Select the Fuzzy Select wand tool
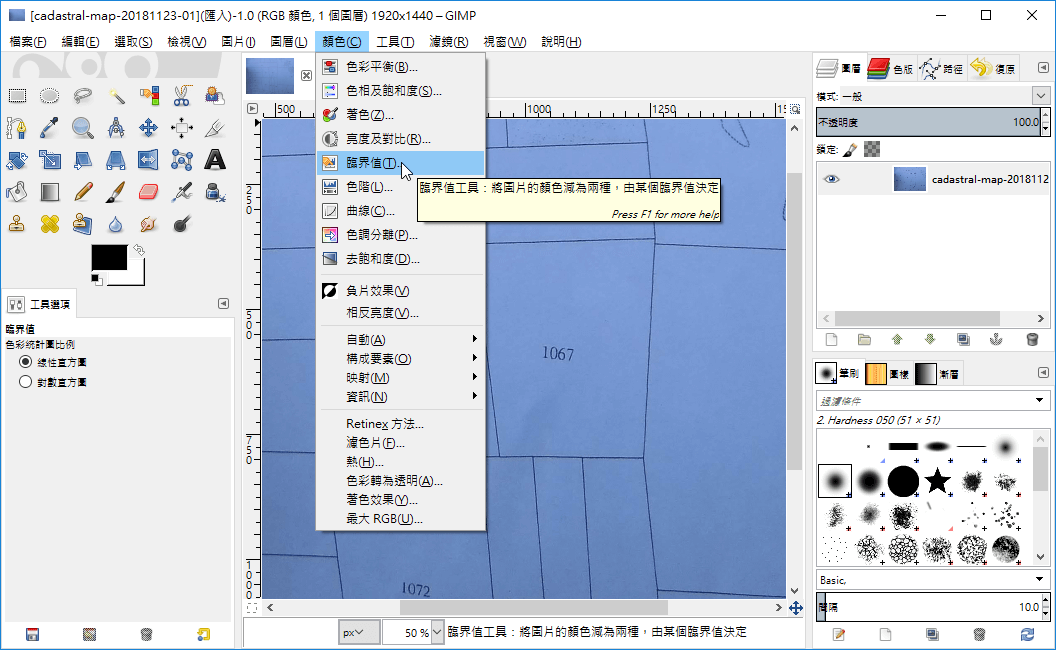Image resolution: width=1056 pixels, height=650 pixels. click(117, 96)
